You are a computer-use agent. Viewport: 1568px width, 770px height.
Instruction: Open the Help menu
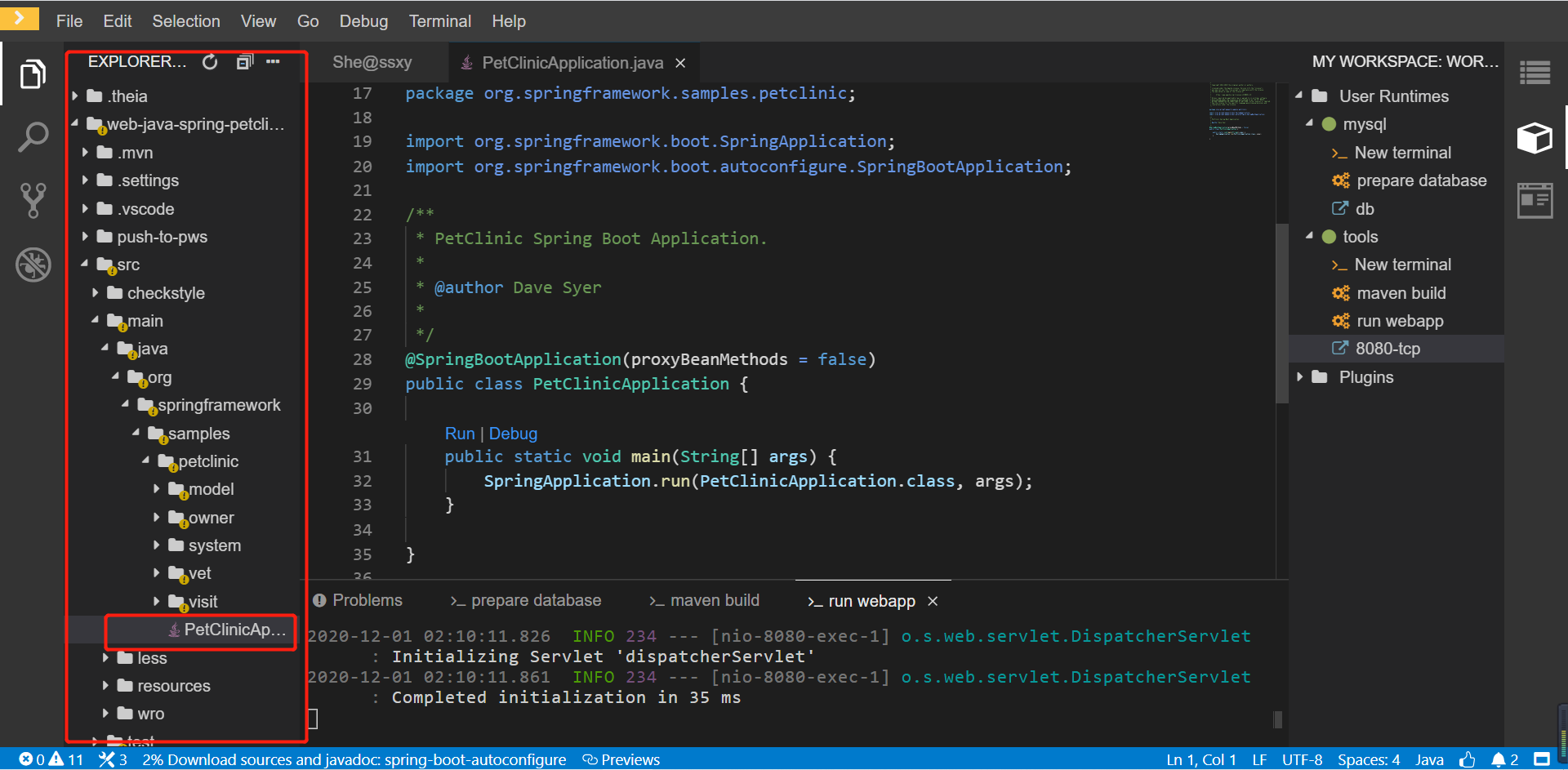pyautogui.click(x=509, y=21)
